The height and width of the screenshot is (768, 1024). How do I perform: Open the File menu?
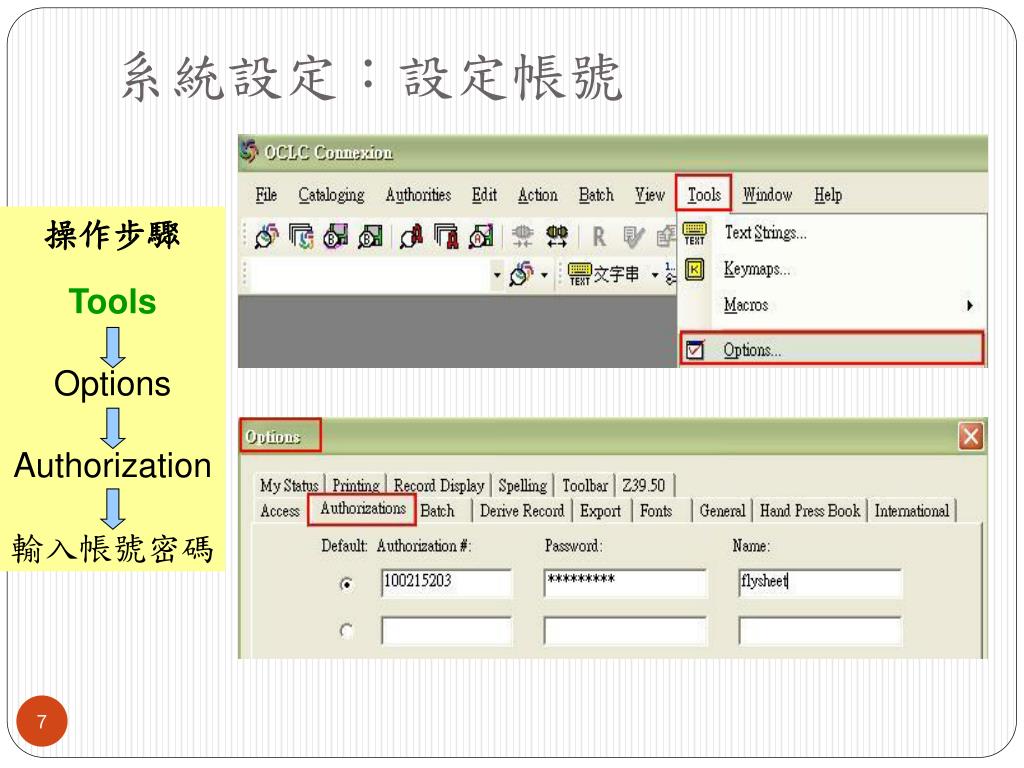tap(266, 195)
